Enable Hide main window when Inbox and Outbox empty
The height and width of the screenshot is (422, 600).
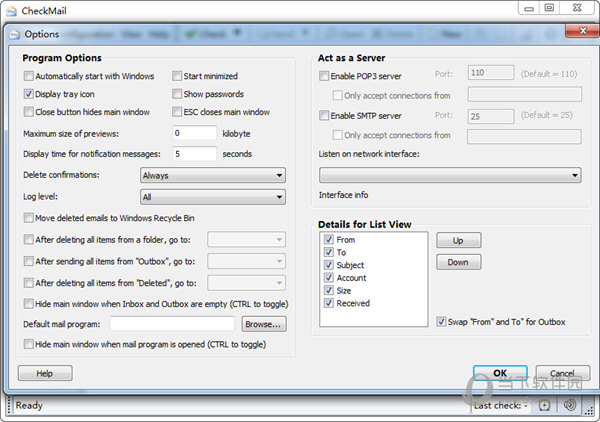(x=29, y=304)
